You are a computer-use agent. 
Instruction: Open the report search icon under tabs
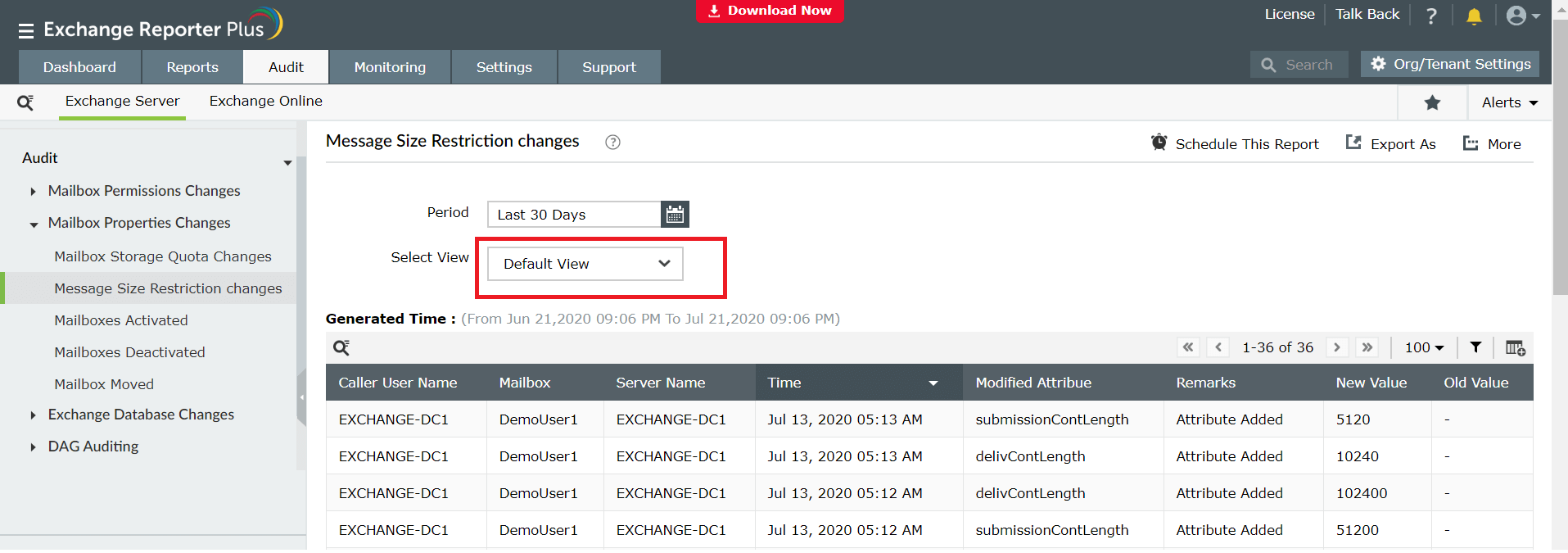click(x=25, y=102)
